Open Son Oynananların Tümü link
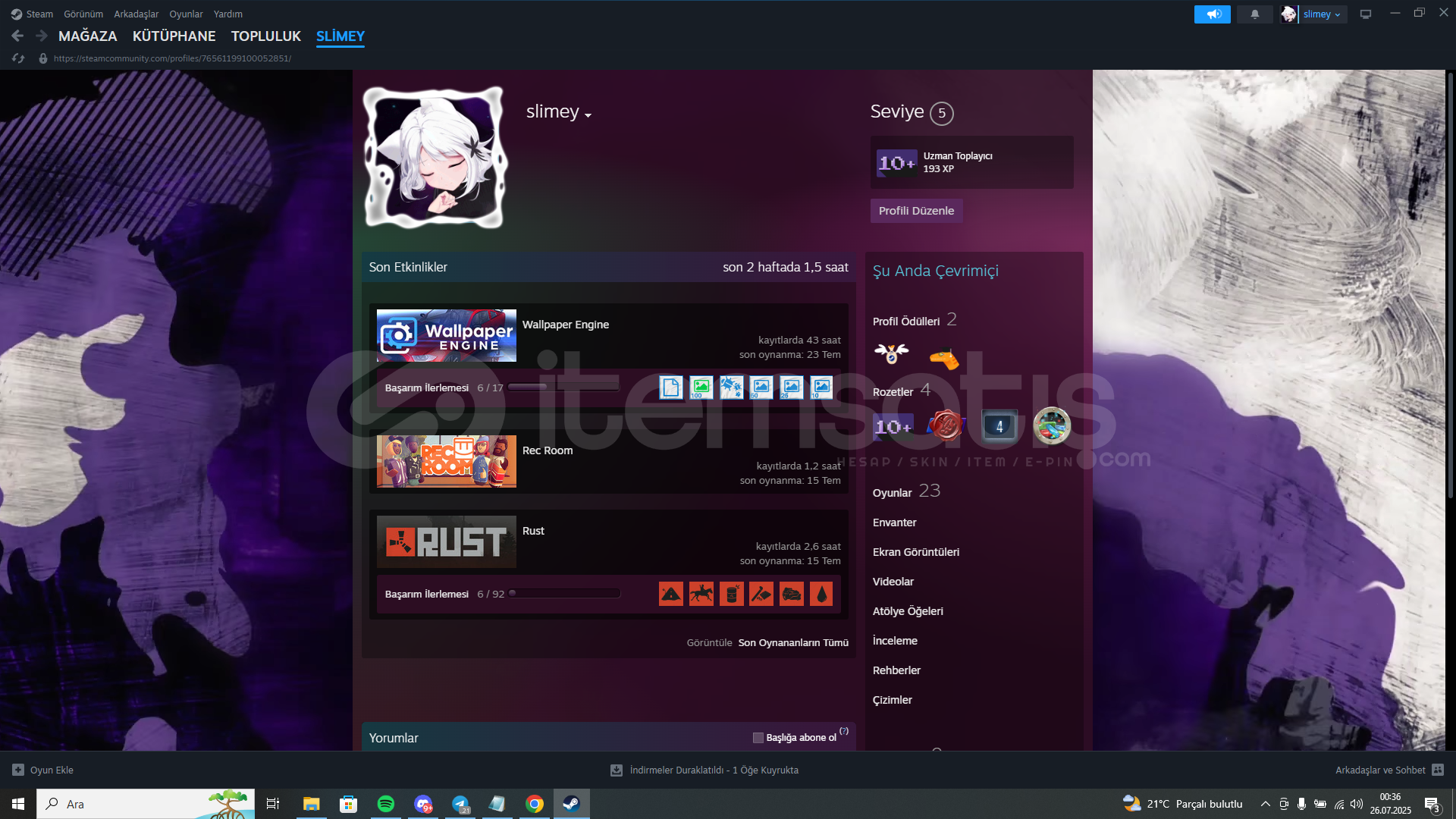 click(793, 642)
